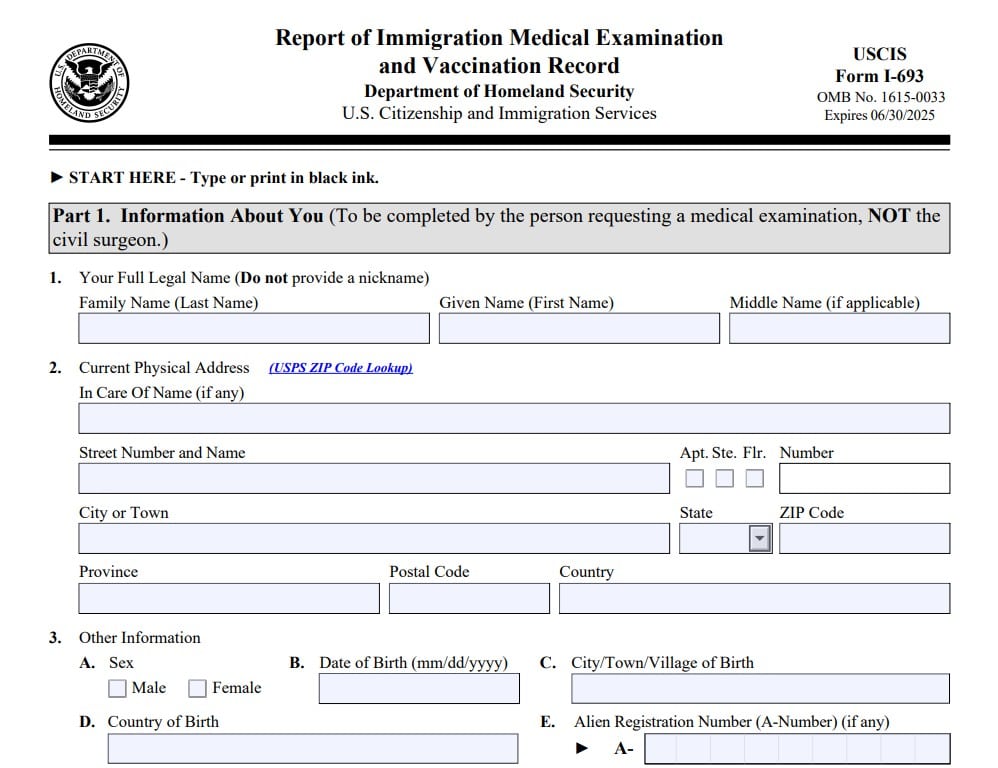Click the apartment Number field
The width and height of the screenshot is (998, 768).
(864, 478)
